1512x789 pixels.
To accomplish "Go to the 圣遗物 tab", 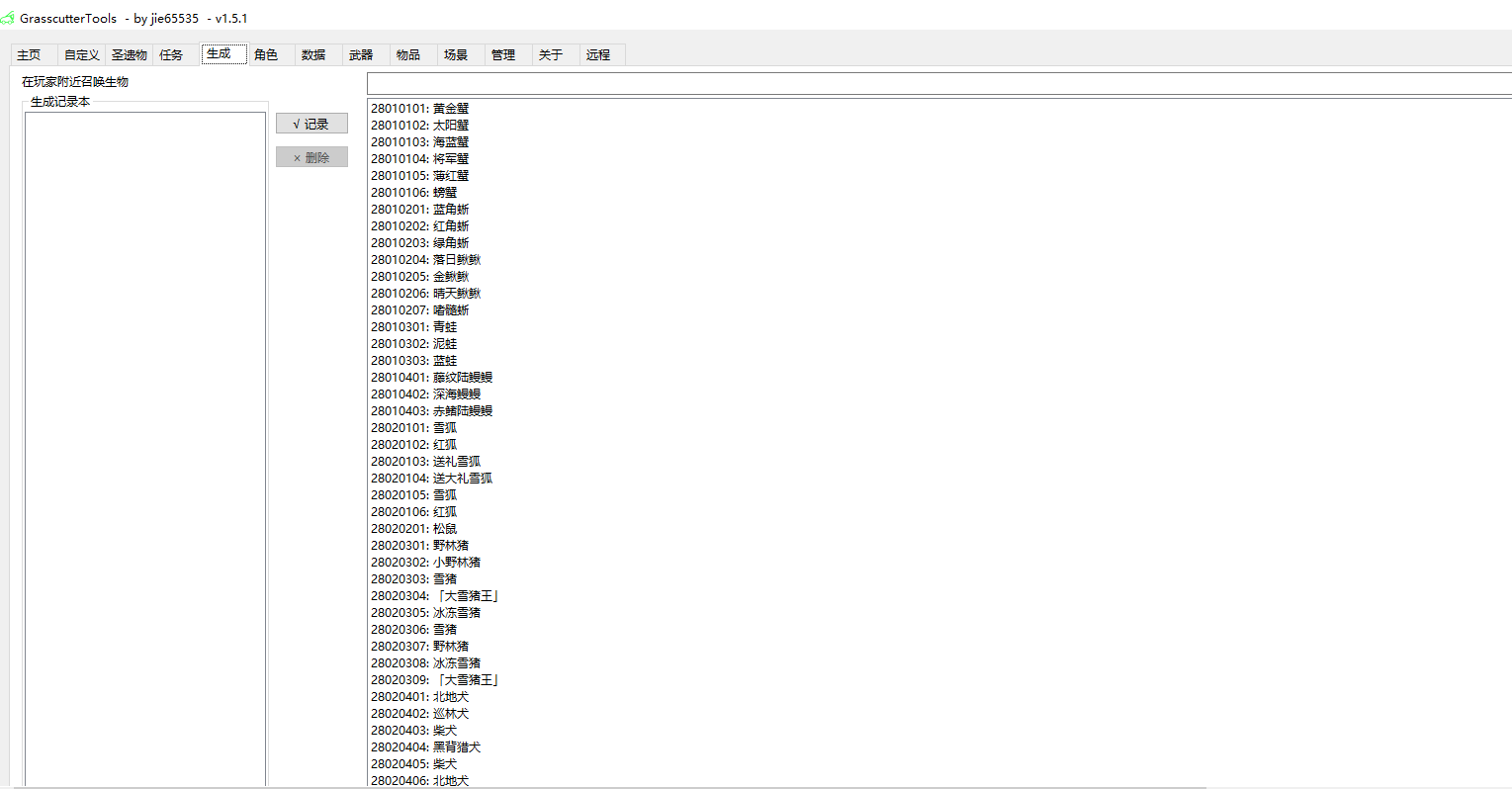I will 130,55.
